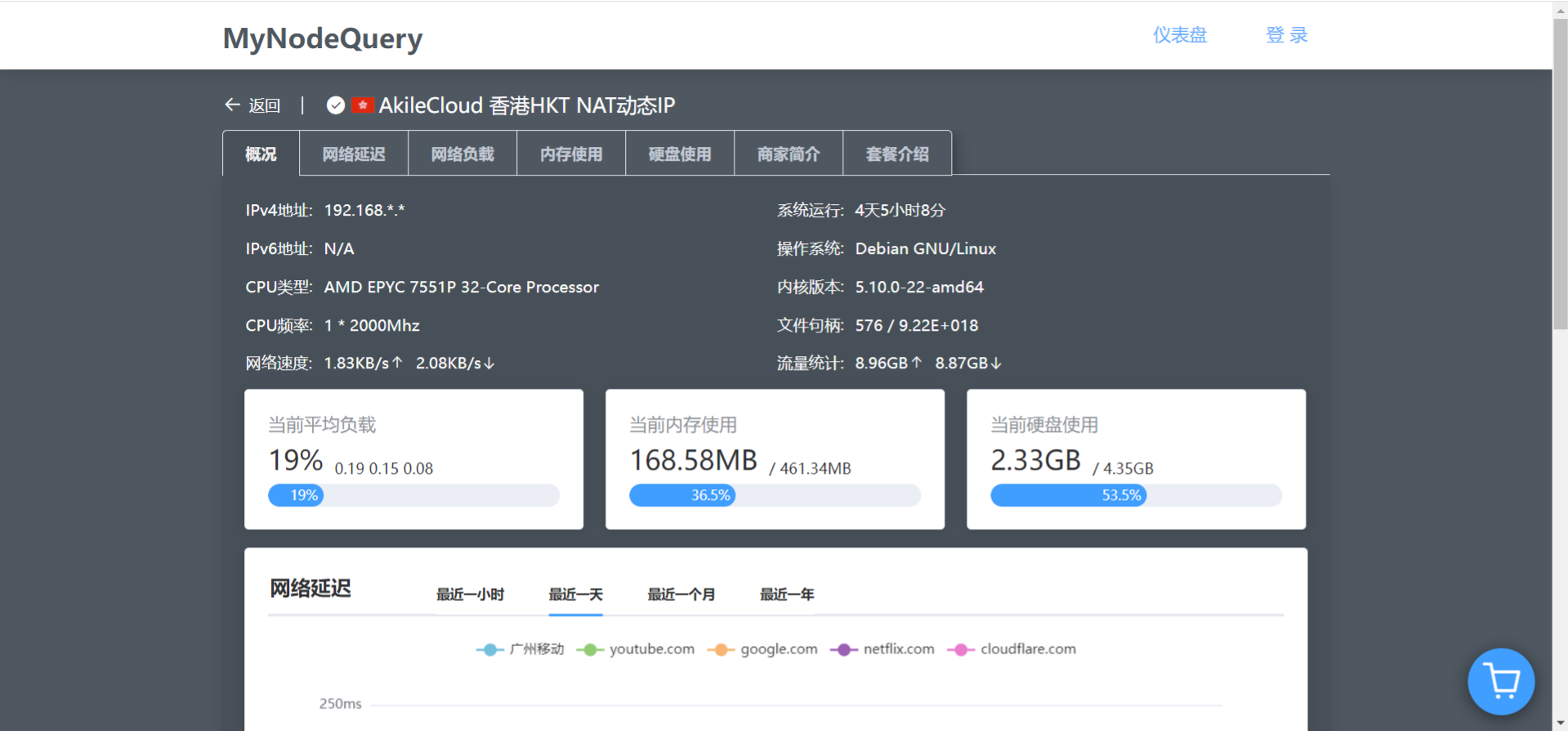Select 最近一小时 time range
Image resolution: width=1568 pixels, height=731 pixels.
point(470,595)
